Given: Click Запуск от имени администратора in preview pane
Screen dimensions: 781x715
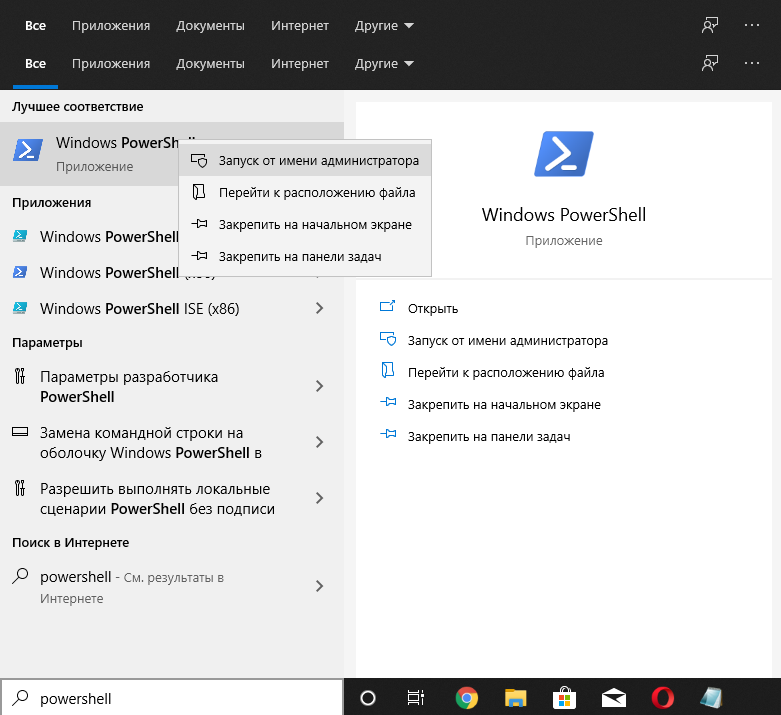Looking at the screenshot, I should [x=508, y=340].
